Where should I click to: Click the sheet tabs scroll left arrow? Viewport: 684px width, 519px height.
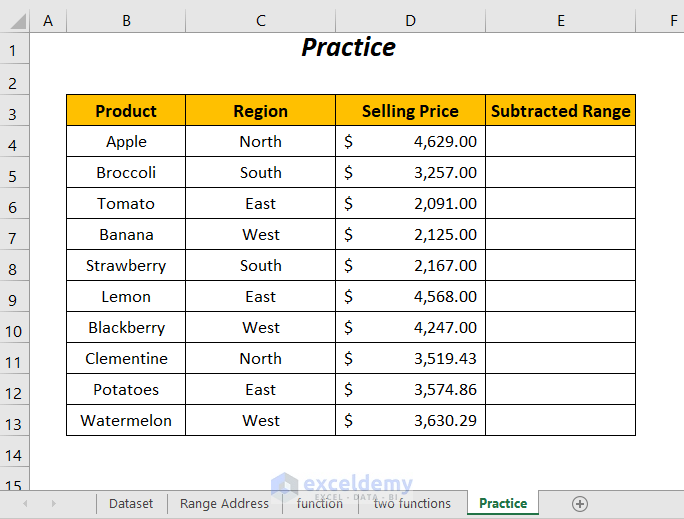click(x=24, y=503)
